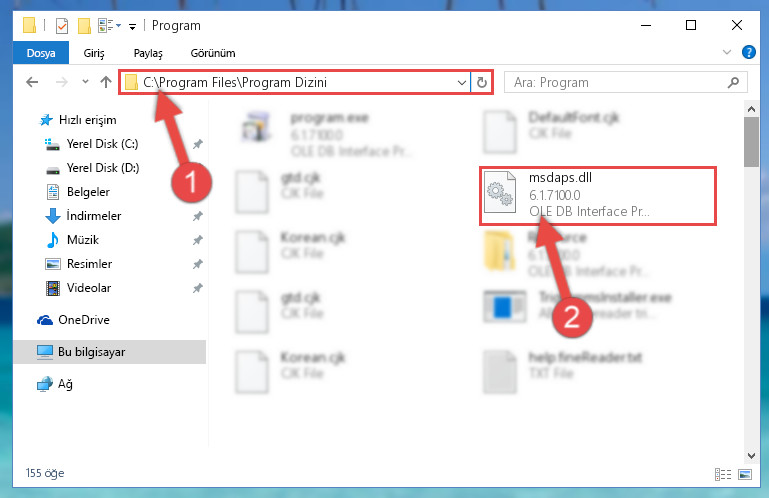Image resolution: width=769 pixels, height=498 pixels.
Task: Click the vertical scrollbar down arrow
Action: pyautogui.click(x=751, y=455)
